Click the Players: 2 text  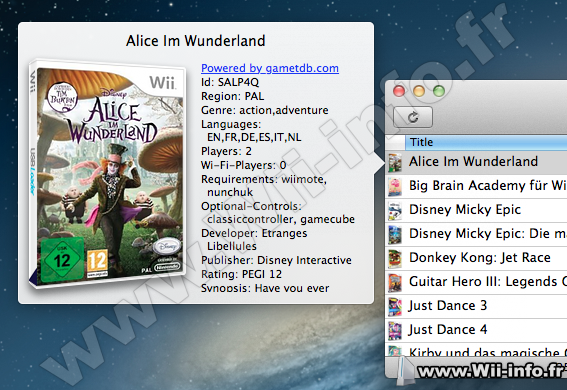click(226, 151)
